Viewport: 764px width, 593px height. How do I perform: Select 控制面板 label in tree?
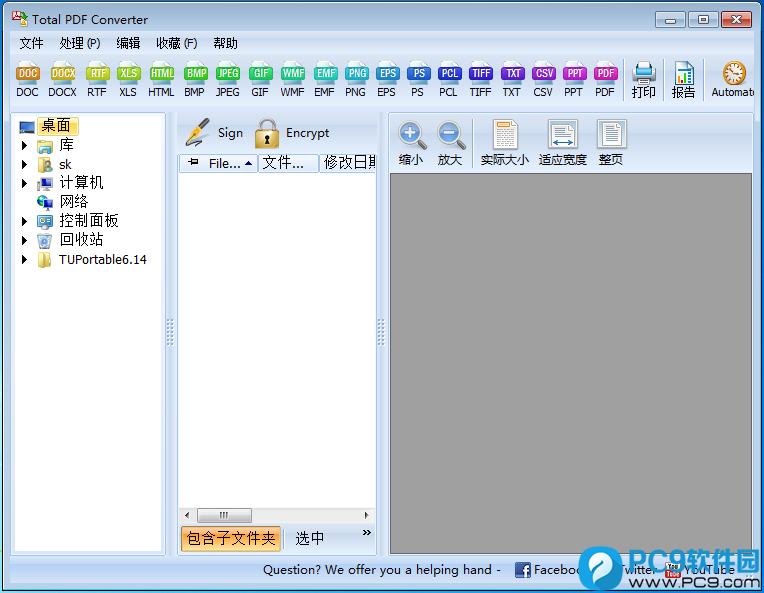click(89, 221)
